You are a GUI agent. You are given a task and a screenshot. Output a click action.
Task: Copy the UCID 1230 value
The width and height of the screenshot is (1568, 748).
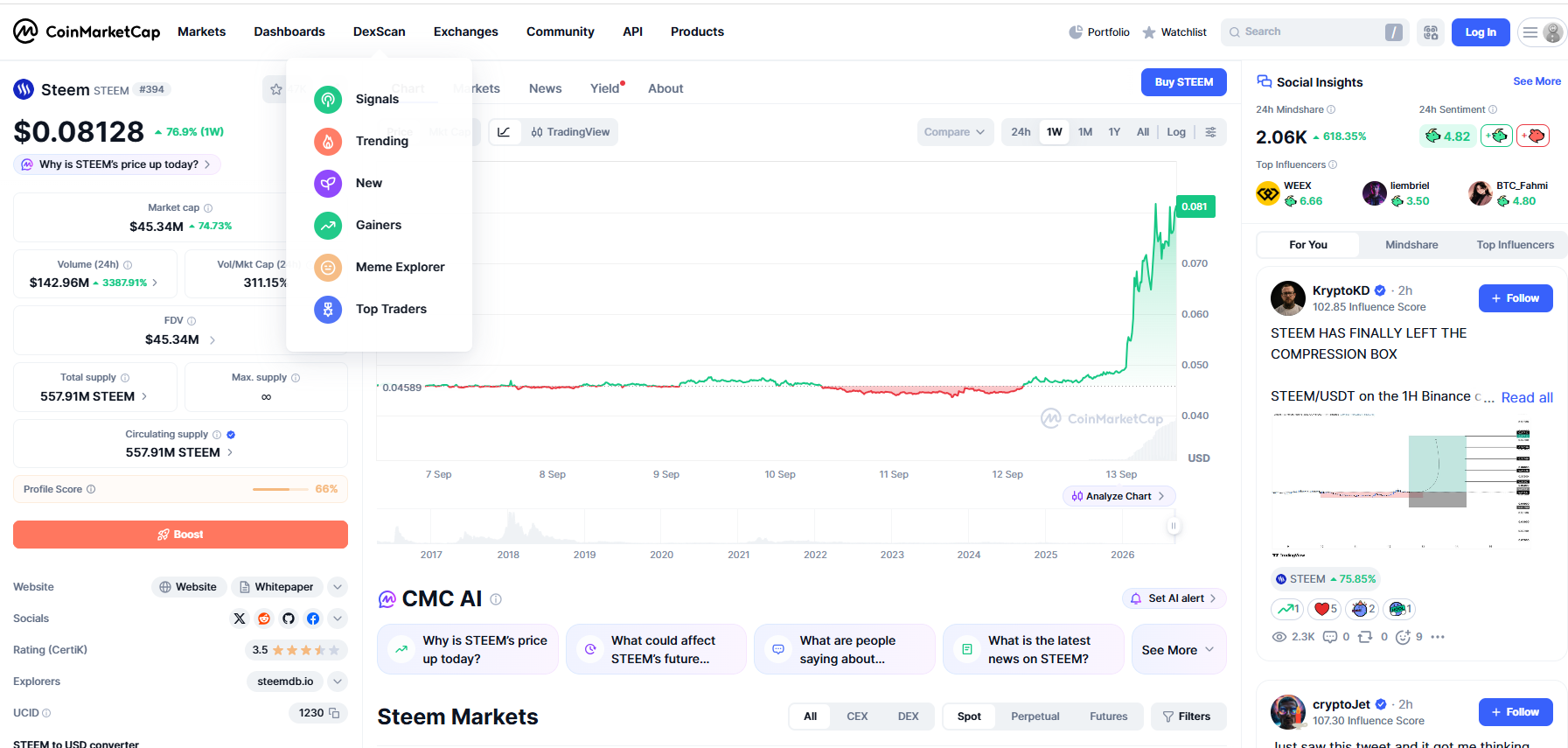[x=334, y=713]
